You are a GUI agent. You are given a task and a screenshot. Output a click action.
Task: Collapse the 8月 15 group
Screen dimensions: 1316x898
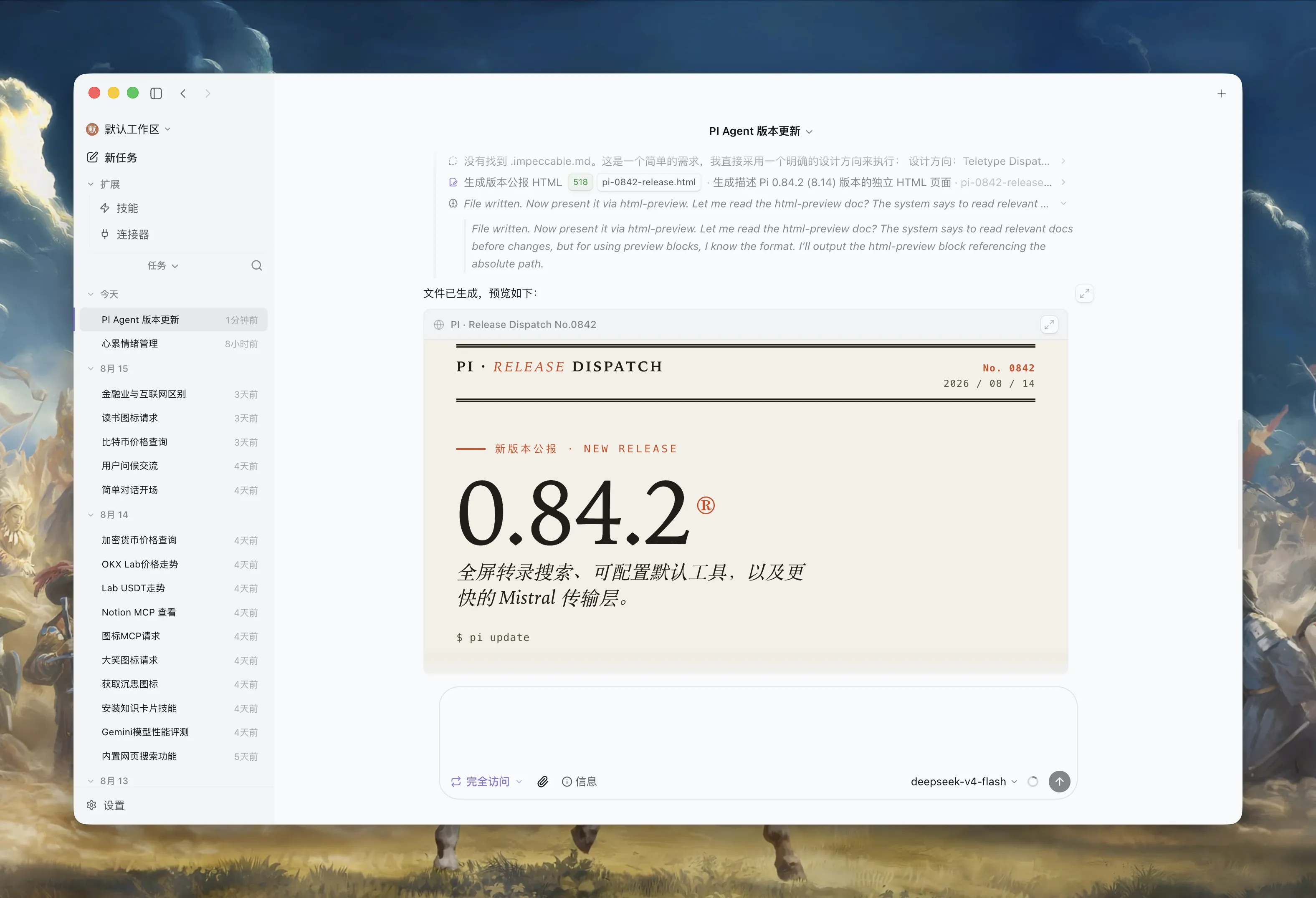91,368
